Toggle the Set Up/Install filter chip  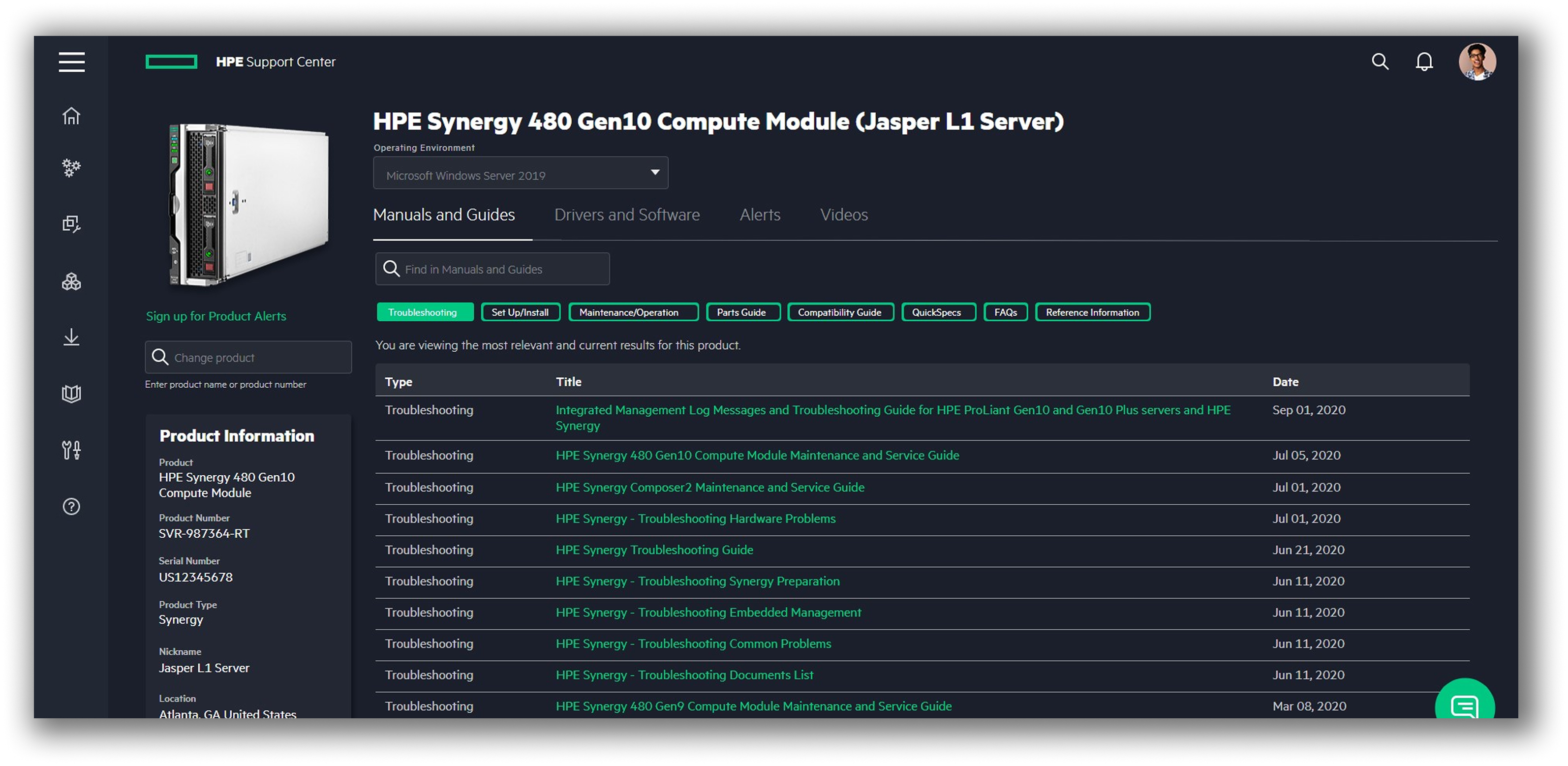pos(521,312)
